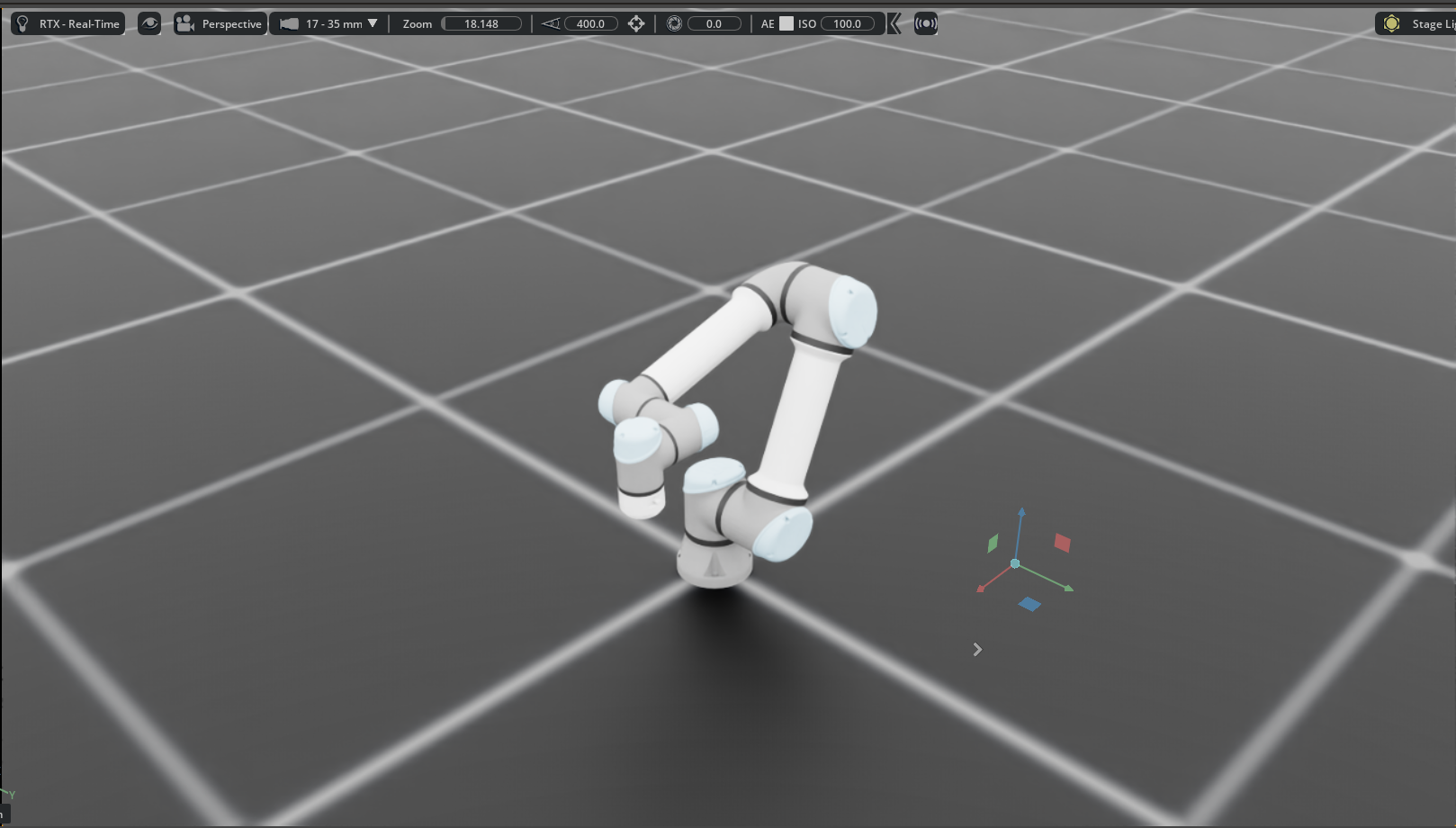The height and width of the screenshot is (828, 1456).
Task: Click the aperture f-stop icon
Action: point(674,24)
